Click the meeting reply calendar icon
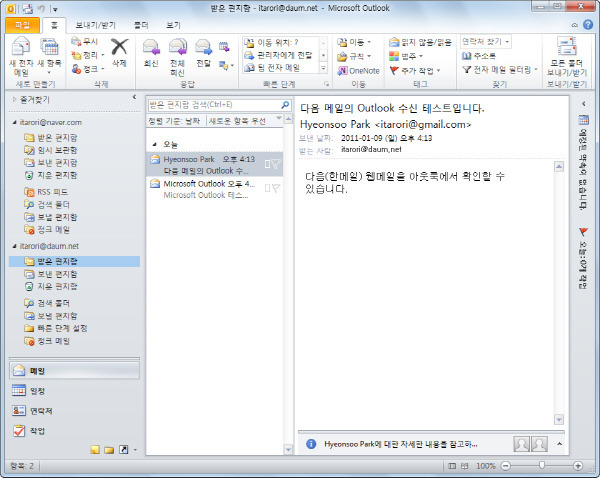Screen dimensions: 600x478 tap(224, 47)
